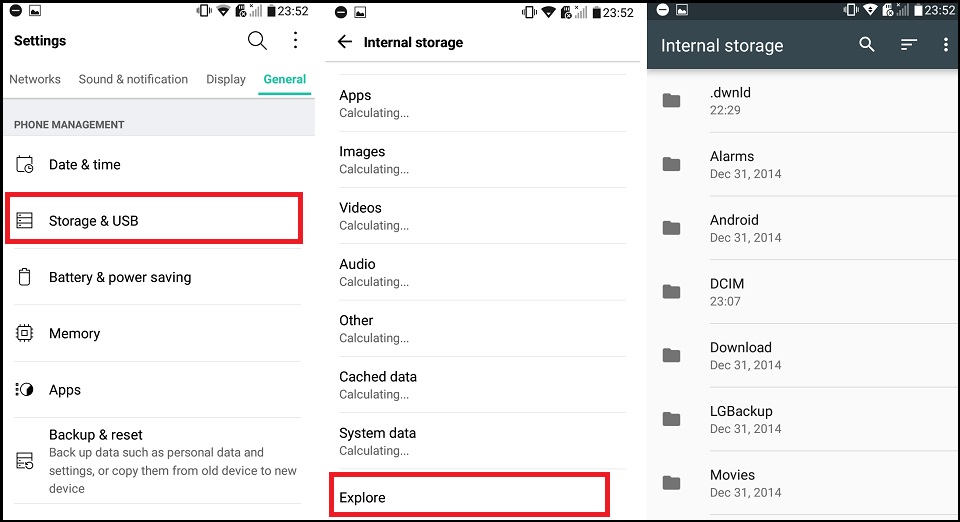The image size is (960, 522).
Task: Search files in the Internal storage file browser
Action: 867,45
